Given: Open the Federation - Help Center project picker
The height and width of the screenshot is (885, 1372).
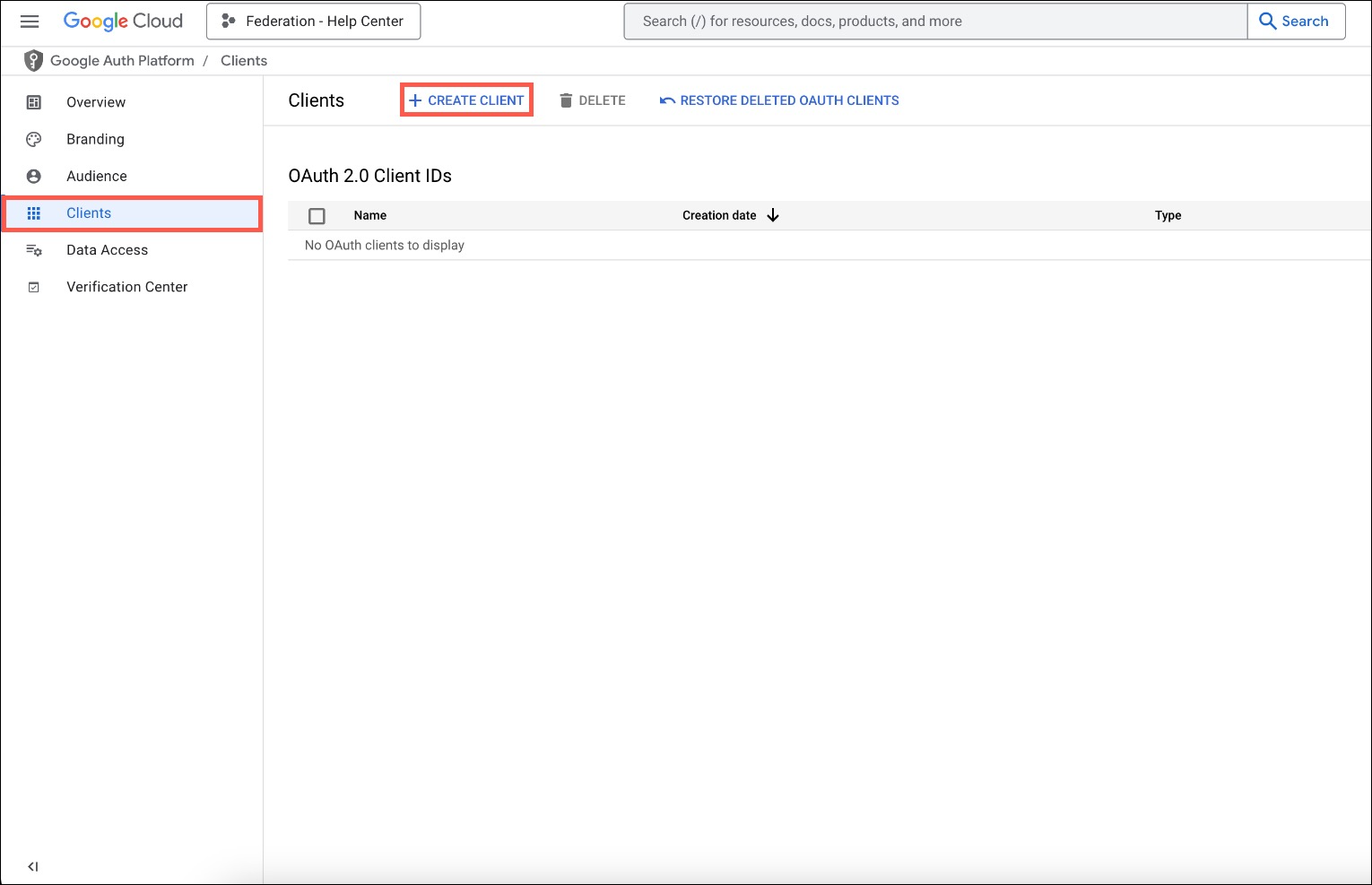Looking at the screenshot, I should click(313, 21).
